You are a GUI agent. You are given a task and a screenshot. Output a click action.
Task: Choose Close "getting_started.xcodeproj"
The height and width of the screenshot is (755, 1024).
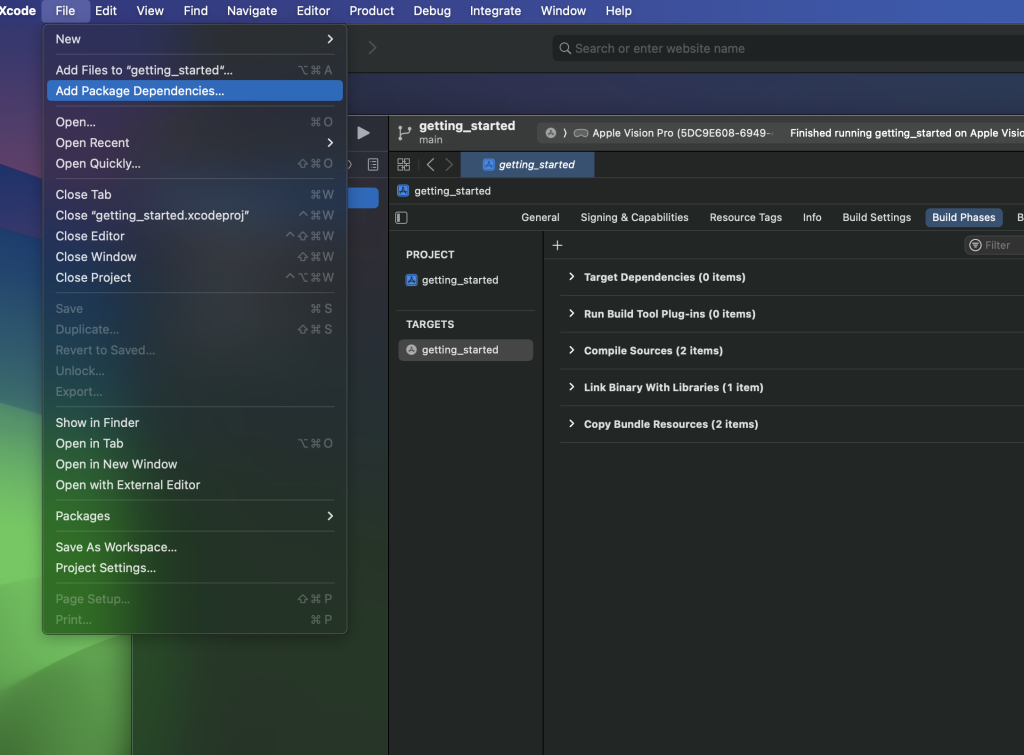(195, 216)
